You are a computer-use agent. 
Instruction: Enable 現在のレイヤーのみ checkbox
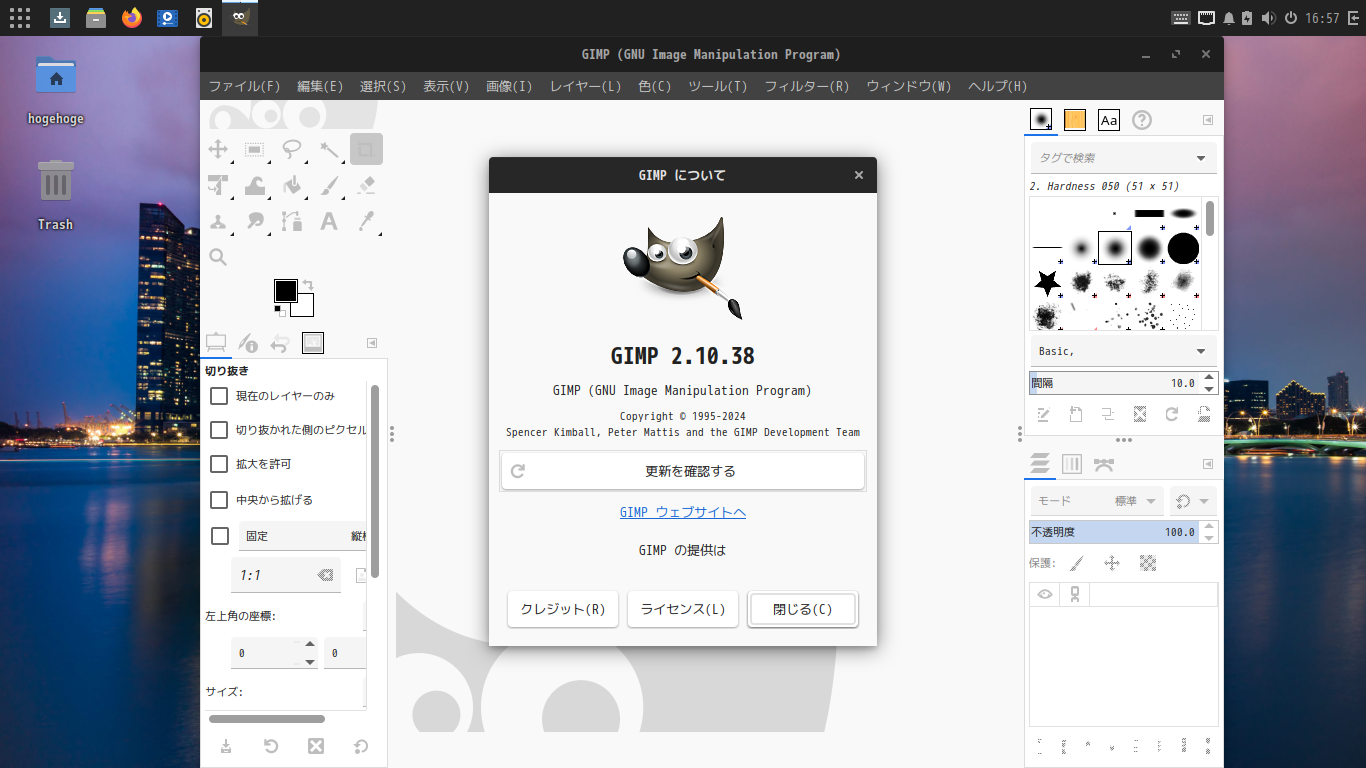[x=219, y=396]
